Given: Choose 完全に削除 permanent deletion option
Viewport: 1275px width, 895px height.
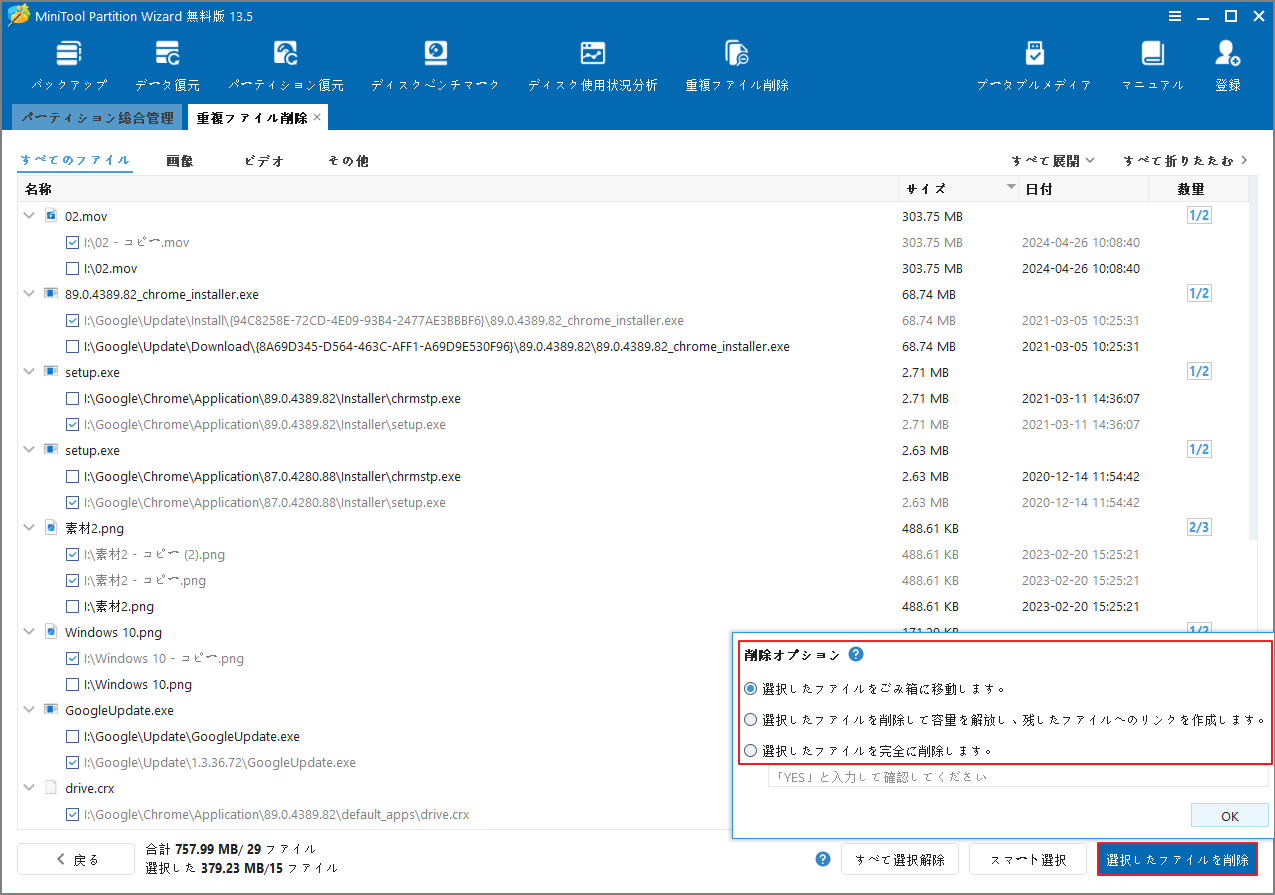Looking at the screenshot, I should click(x=750, y=749).
